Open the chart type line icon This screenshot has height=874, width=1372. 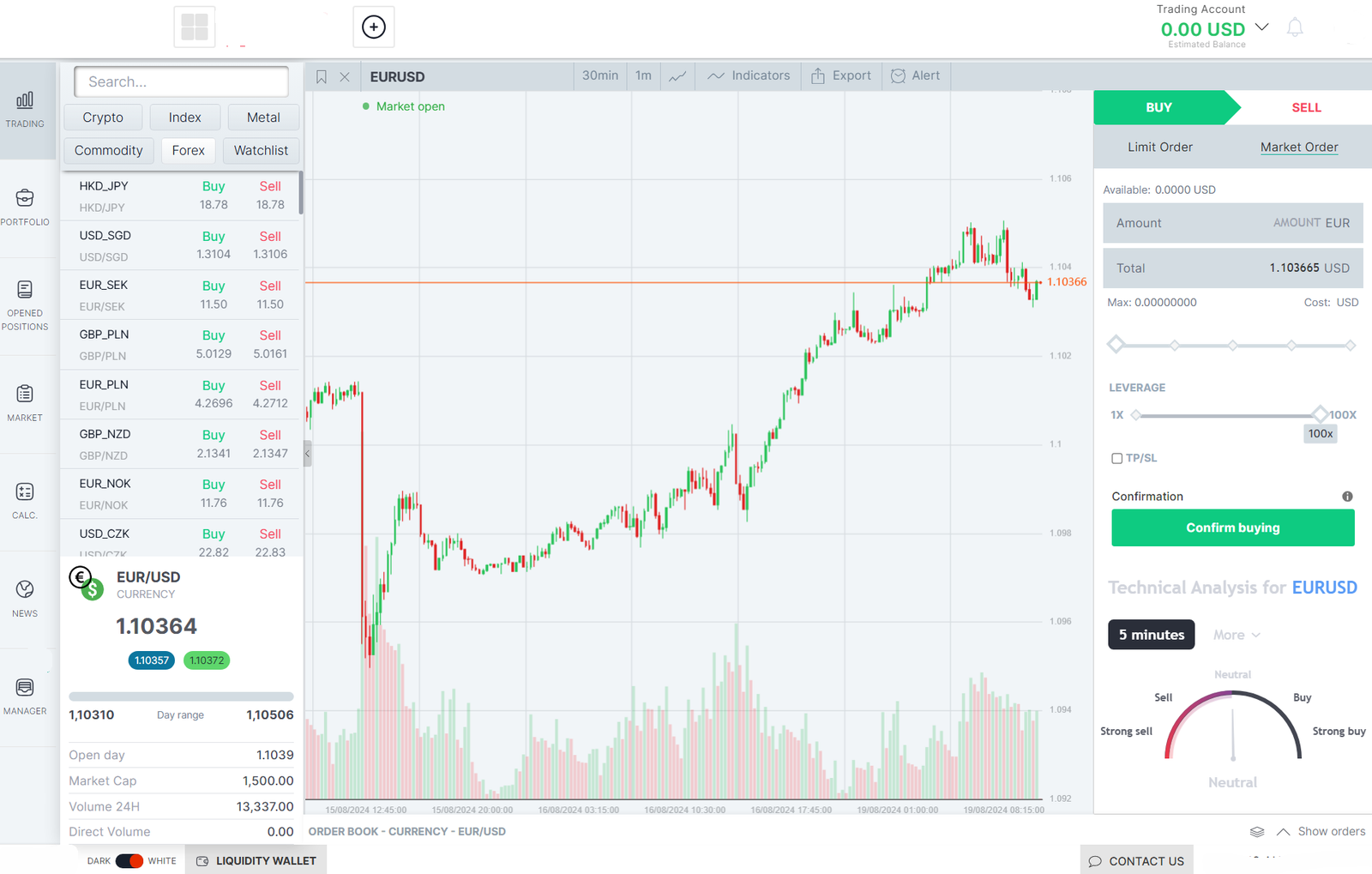pos(677,76)
